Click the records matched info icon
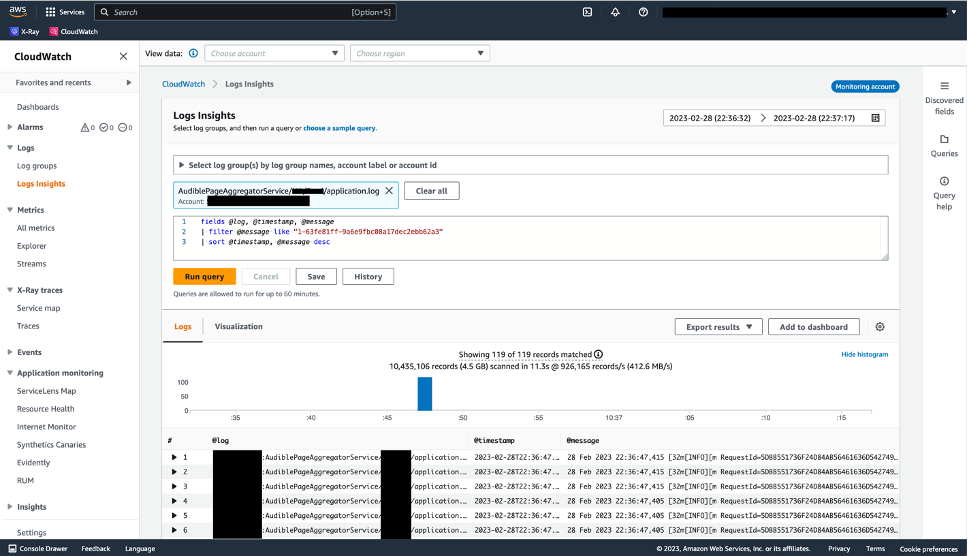The width and height of the screenshot is (968, 556). click(598, 354)
